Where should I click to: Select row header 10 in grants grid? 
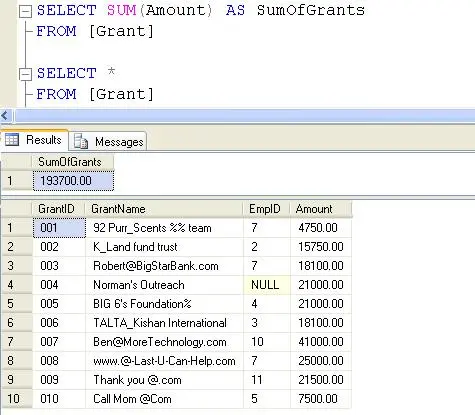(17, 399)
